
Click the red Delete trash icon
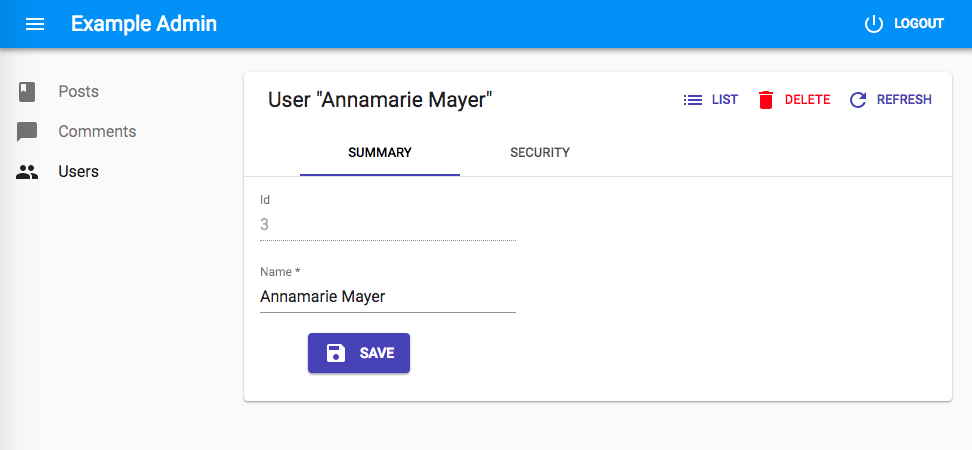(x=766, y=100)
